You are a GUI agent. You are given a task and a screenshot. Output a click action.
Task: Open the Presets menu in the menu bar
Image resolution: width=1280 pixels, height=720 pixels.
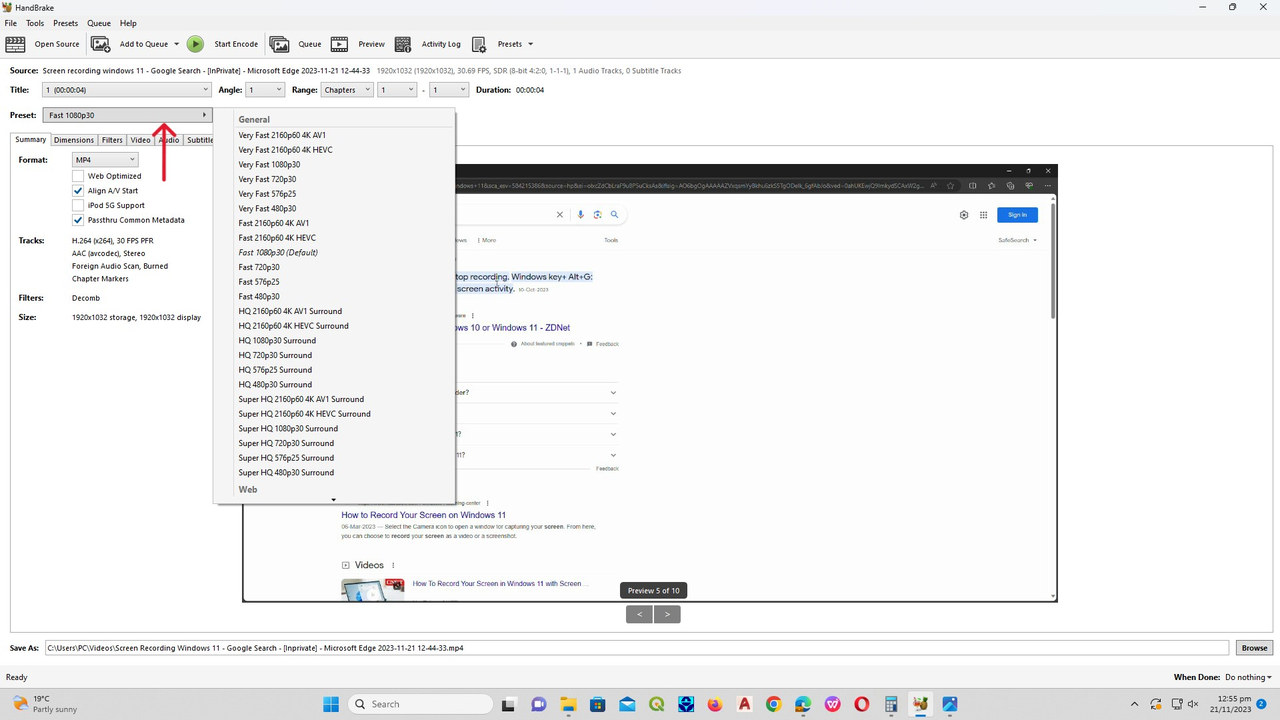[x=65, y=23]
